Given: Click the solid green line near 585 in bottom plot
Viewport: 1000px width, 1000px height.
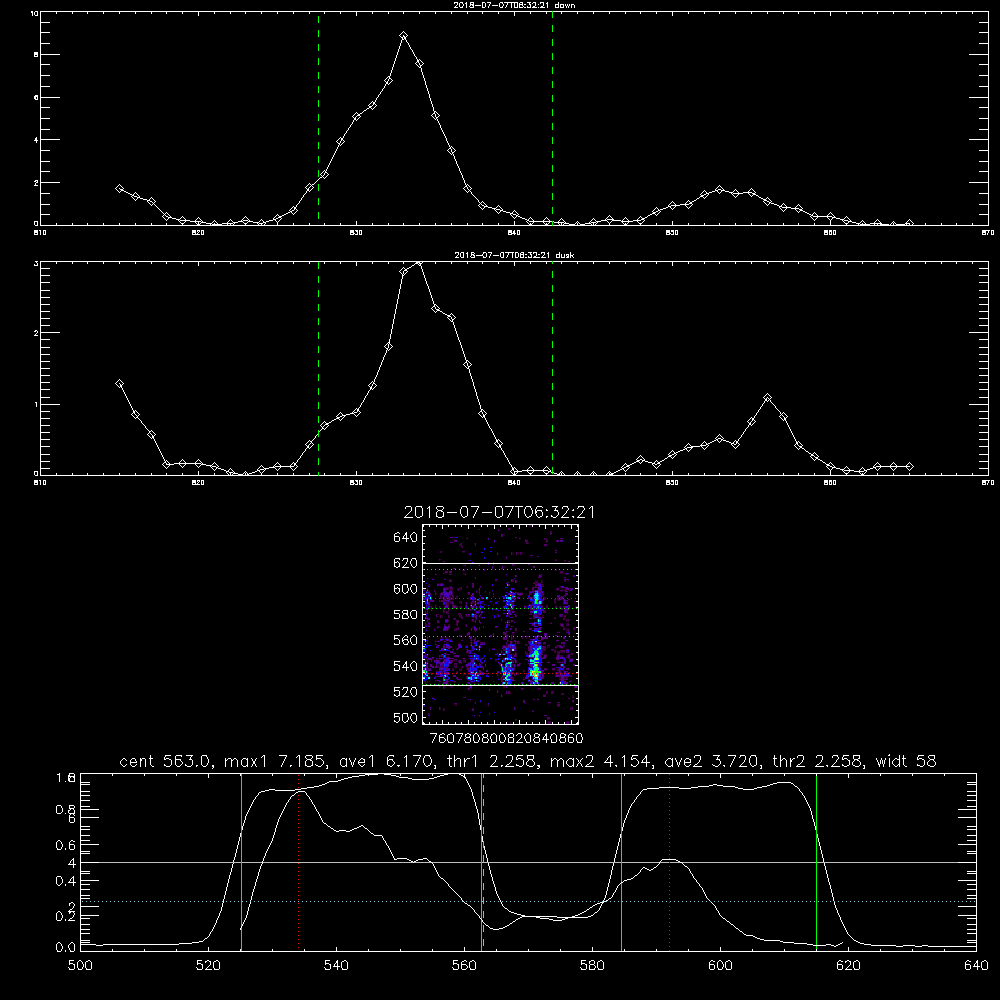Looking at the screenshot, I should (x=621, y=861).
